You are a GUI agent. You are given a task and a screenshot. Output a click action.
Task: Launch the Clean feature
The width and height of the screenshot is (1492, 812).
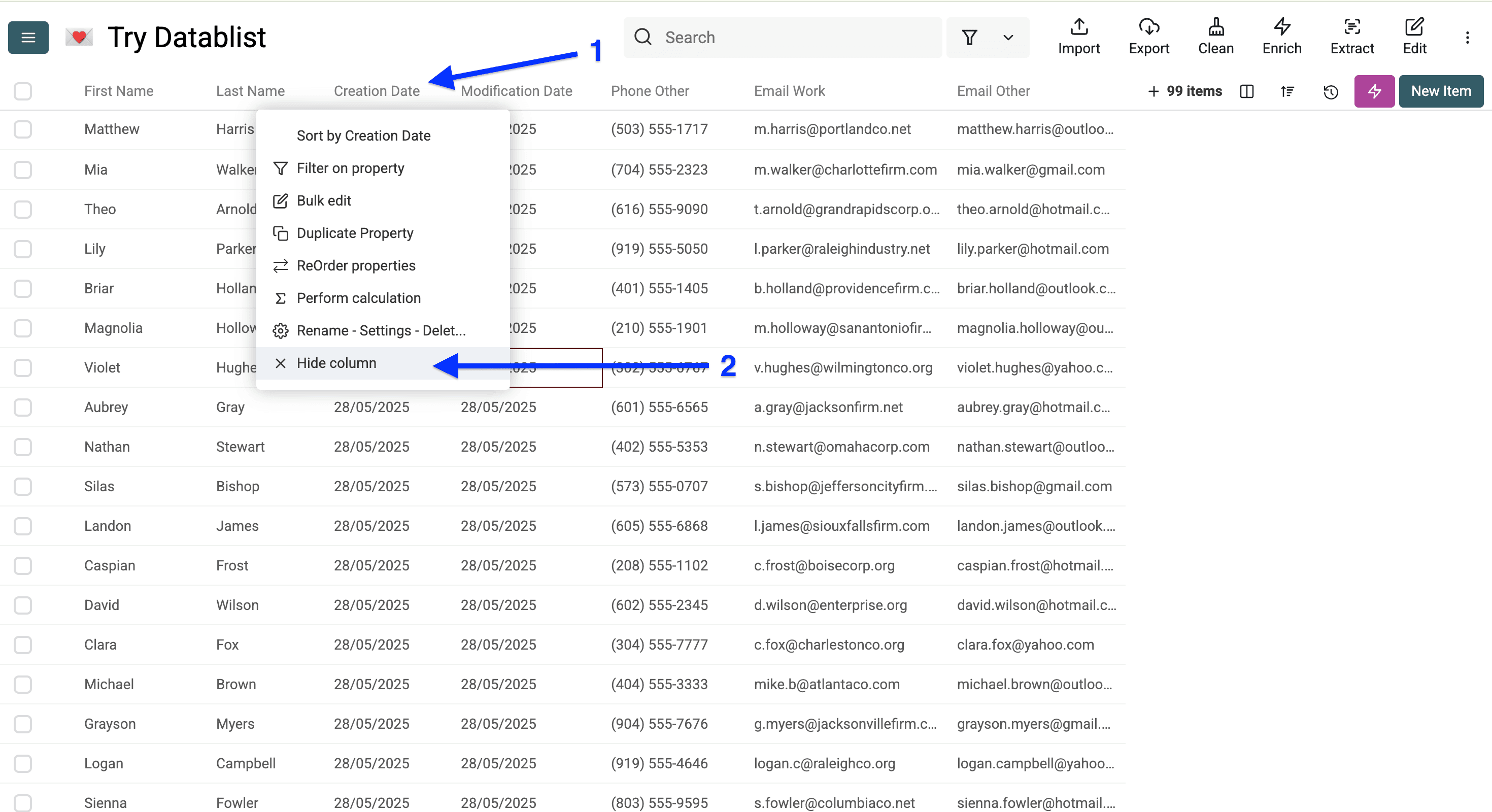click(1216, 37)
